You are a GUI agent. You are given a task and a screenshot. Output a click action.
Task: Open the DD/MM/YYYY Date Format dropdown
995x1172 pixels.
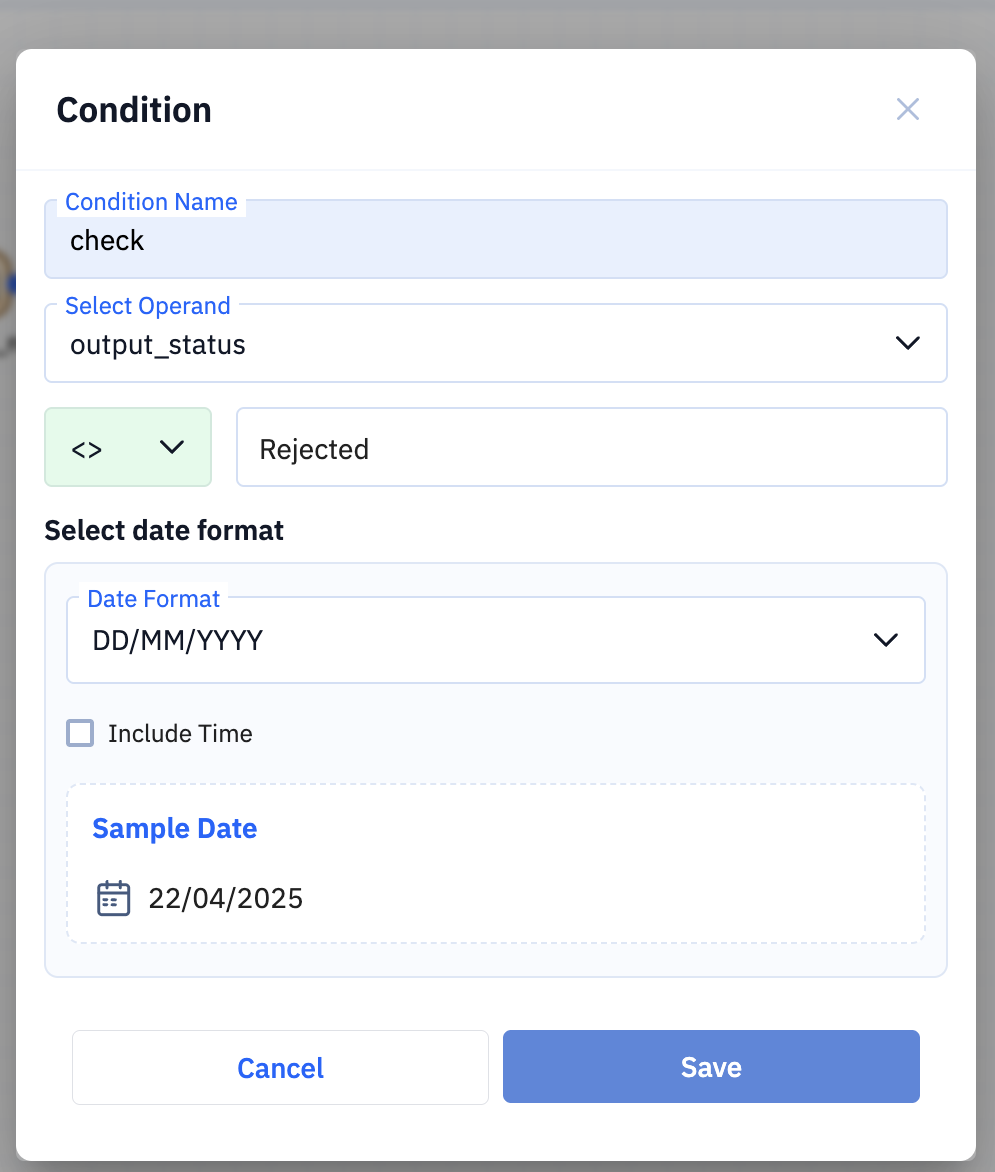[x=496, y=640]
